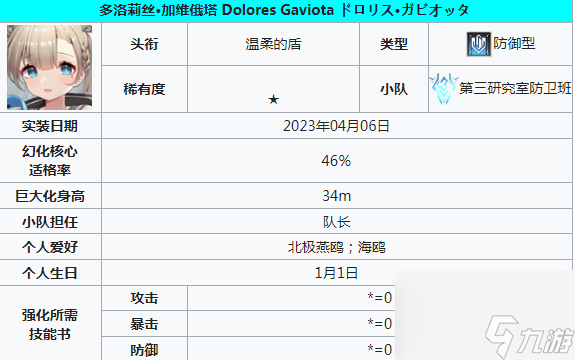This screenshot has height=360, width=575.
Task: Click the 防御 skill book row label
Action: [144, 350]
